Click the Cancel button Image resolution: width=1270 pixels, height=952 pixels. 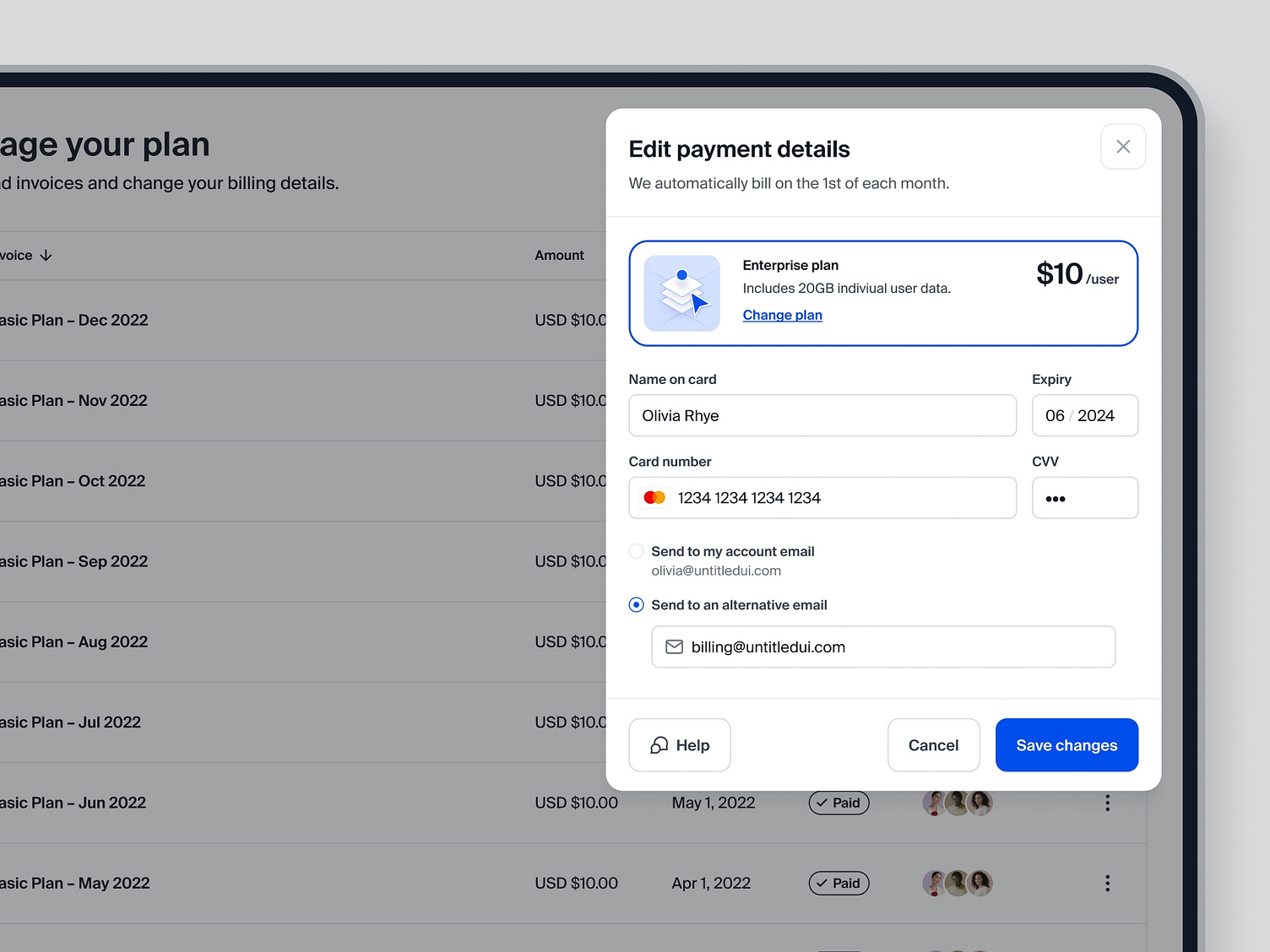933,744
